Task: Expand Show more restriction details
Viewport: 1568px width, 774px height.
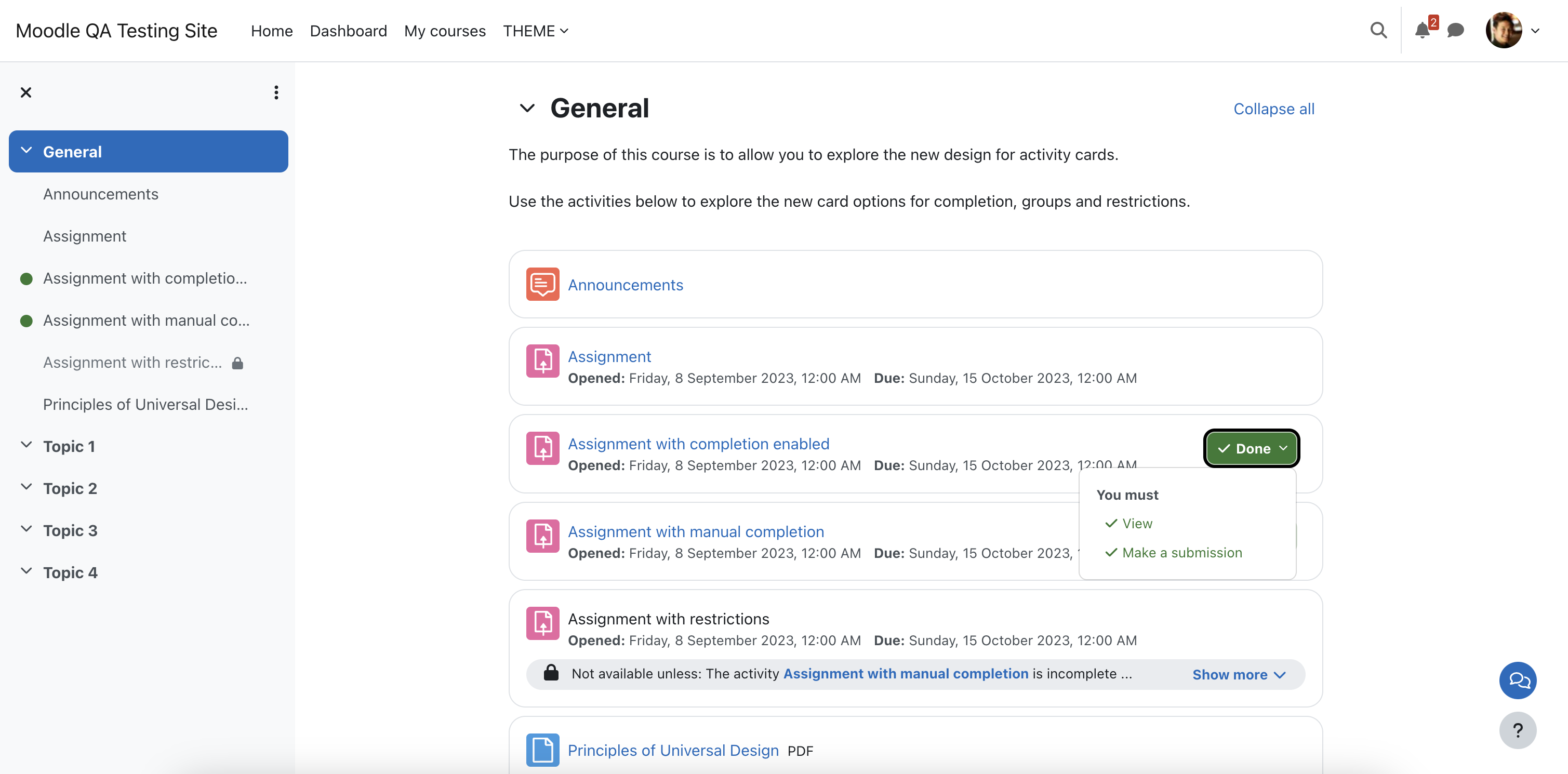Action: (x=1239, y=674)
